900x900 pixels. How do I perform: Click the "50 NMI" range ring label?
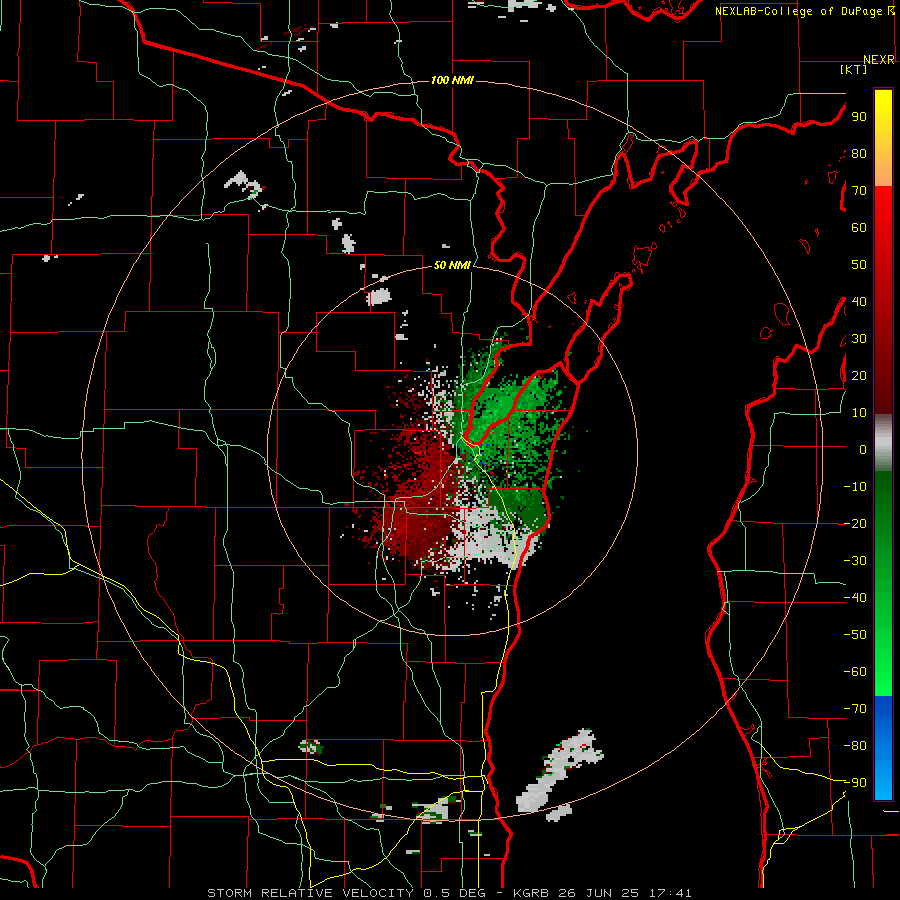[452, 265]
